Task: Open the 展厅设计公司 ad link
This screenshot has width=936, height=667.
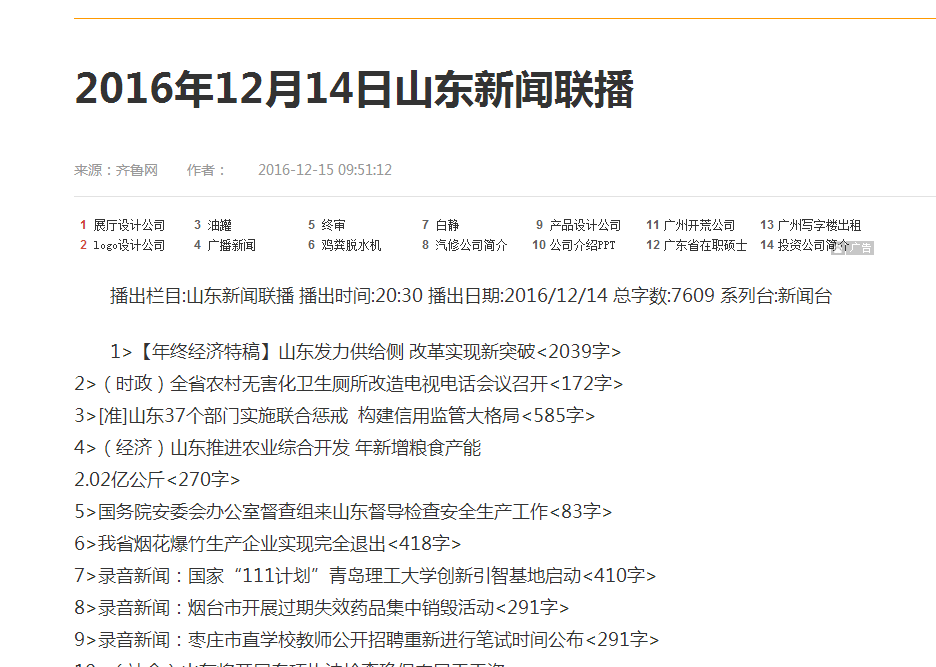Action: click(129, 226)
